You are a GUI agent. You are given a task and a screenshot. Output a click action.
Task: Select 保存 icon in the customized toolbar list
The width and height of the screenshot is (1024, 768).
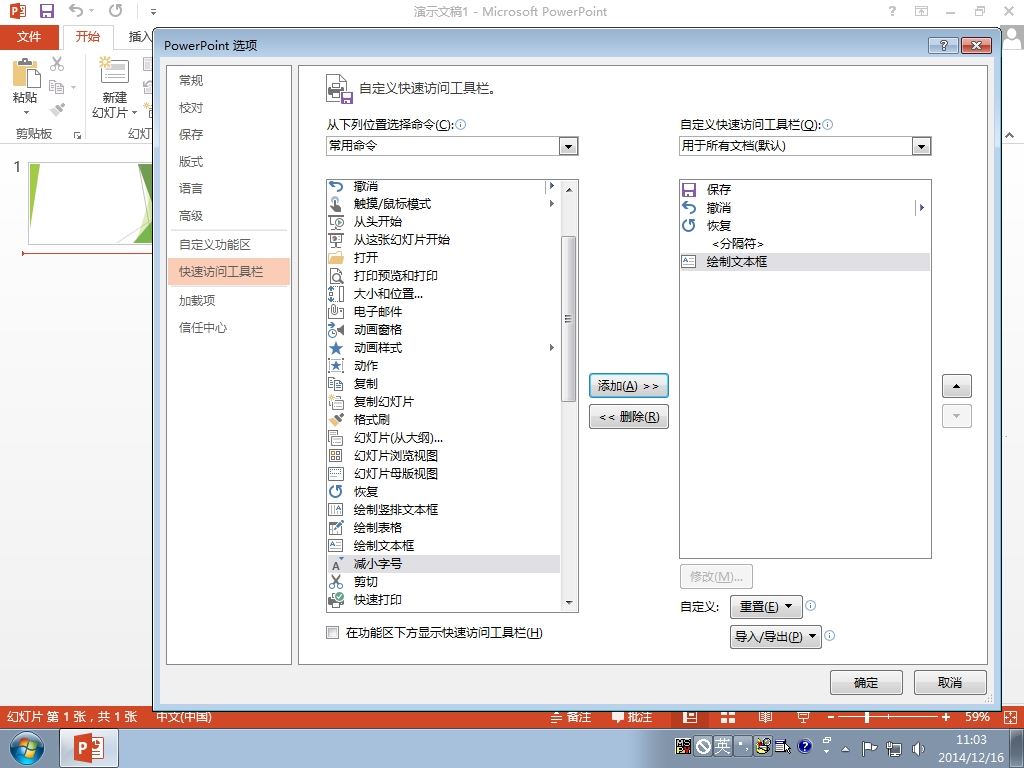tap(688, 189)
